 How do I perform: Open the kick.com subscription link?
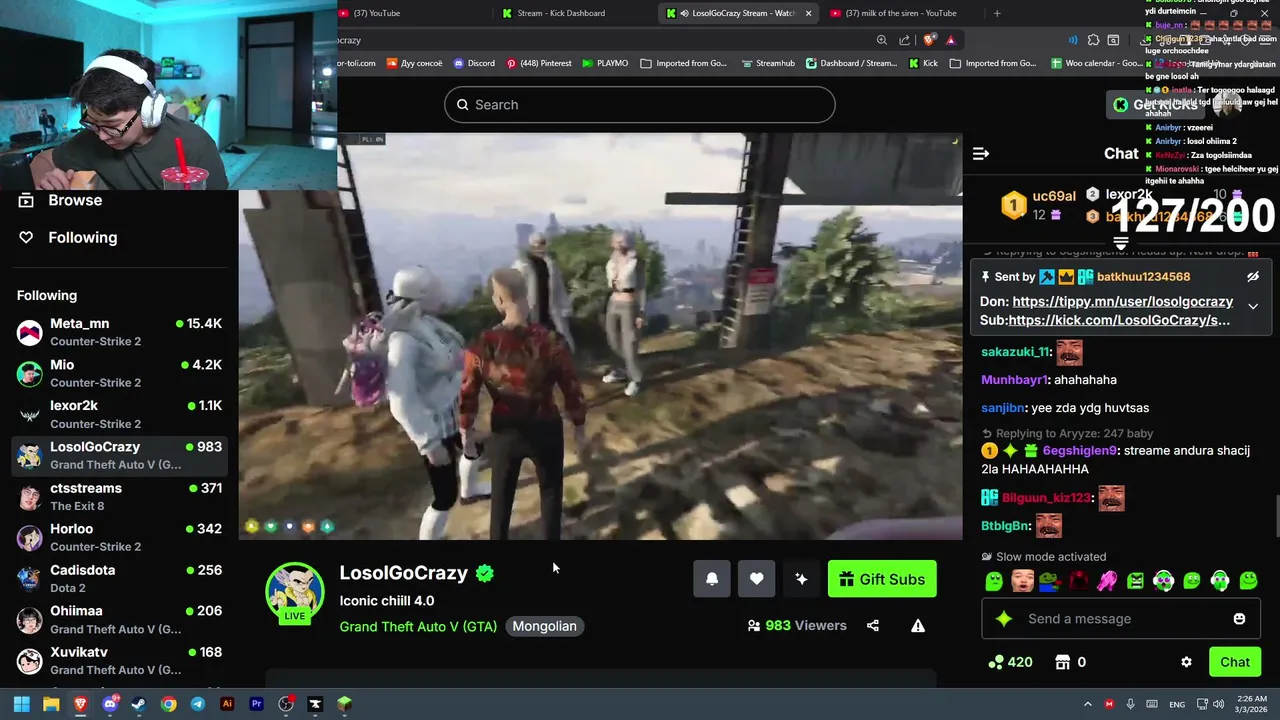click(x=1119, y=320)
